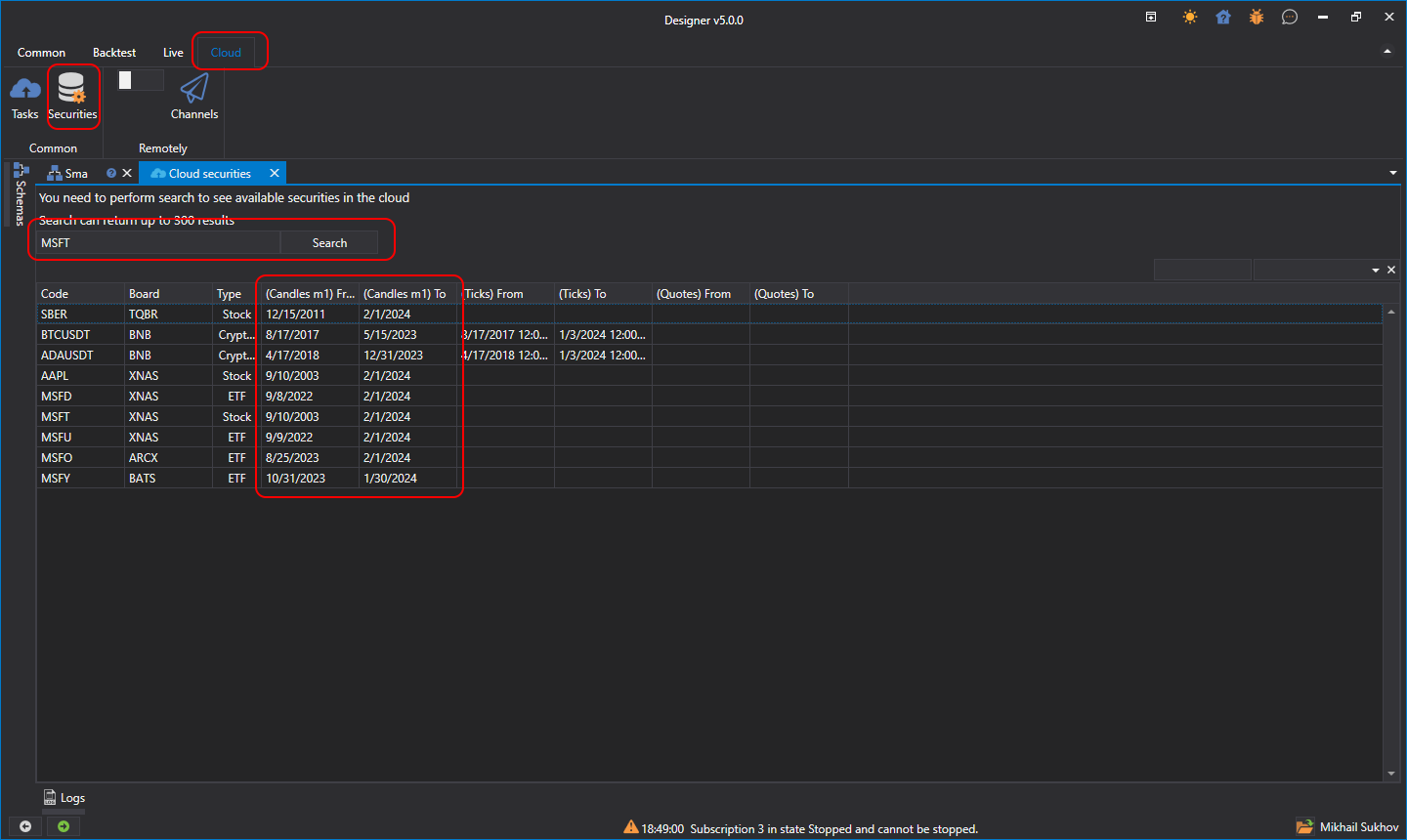Toggle the light theme sun icon
The width and height of the screenshot is (1407, 840).
pyautogui.click(x=1189, y=17)
